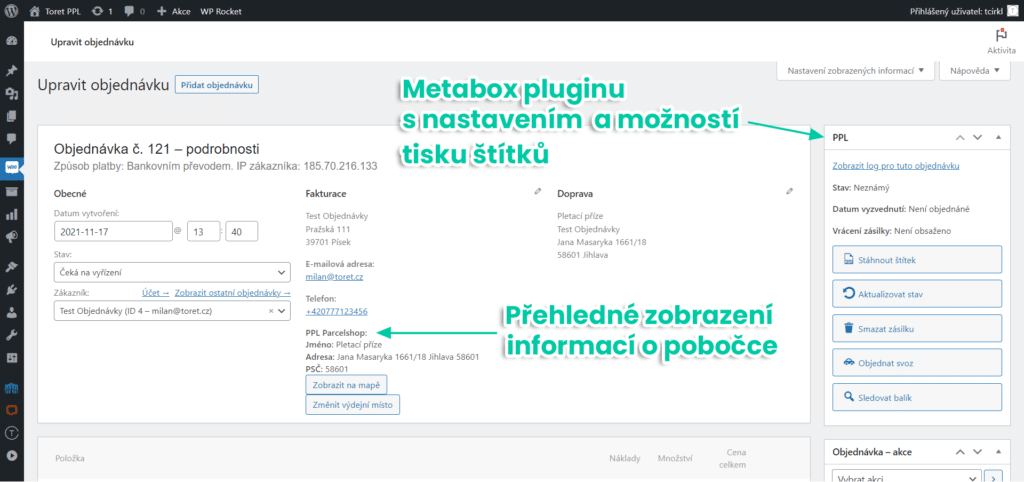Open the WordPress logo menu
Screen dimensions: 1024x482
(x=11, y=11)
